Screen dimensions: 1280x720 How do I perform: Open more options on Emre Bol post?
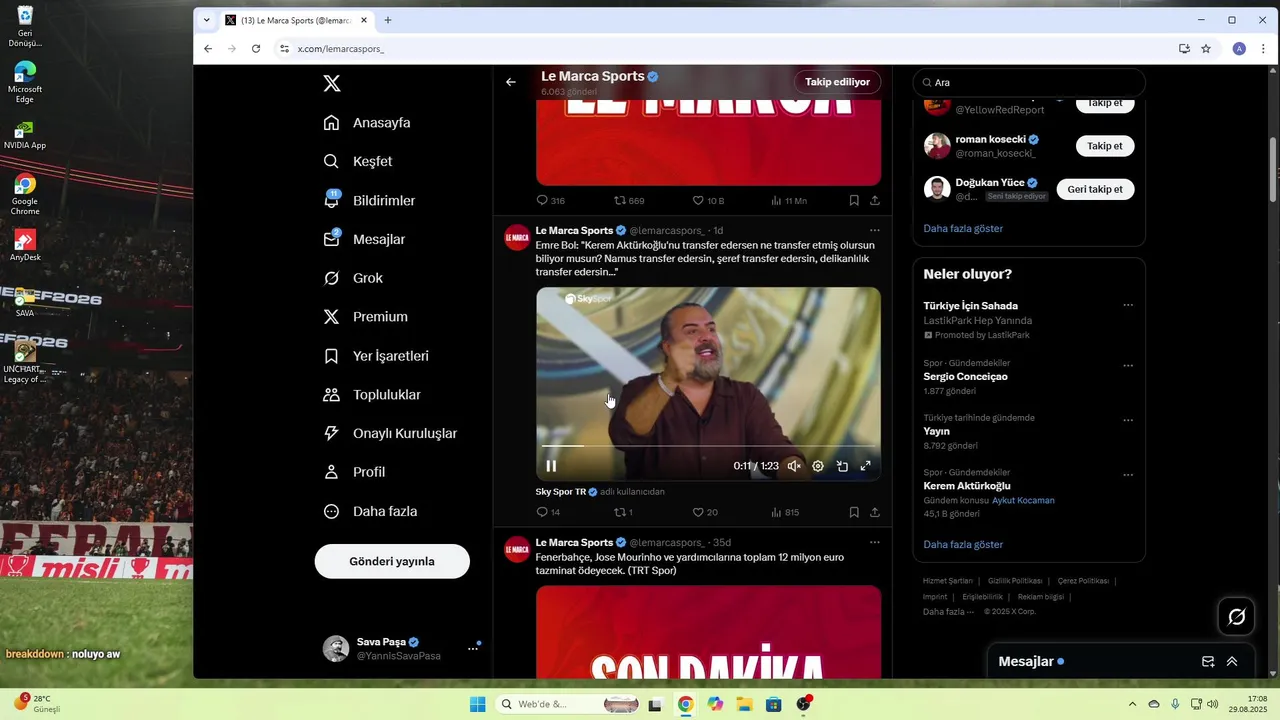pos(874,230)
